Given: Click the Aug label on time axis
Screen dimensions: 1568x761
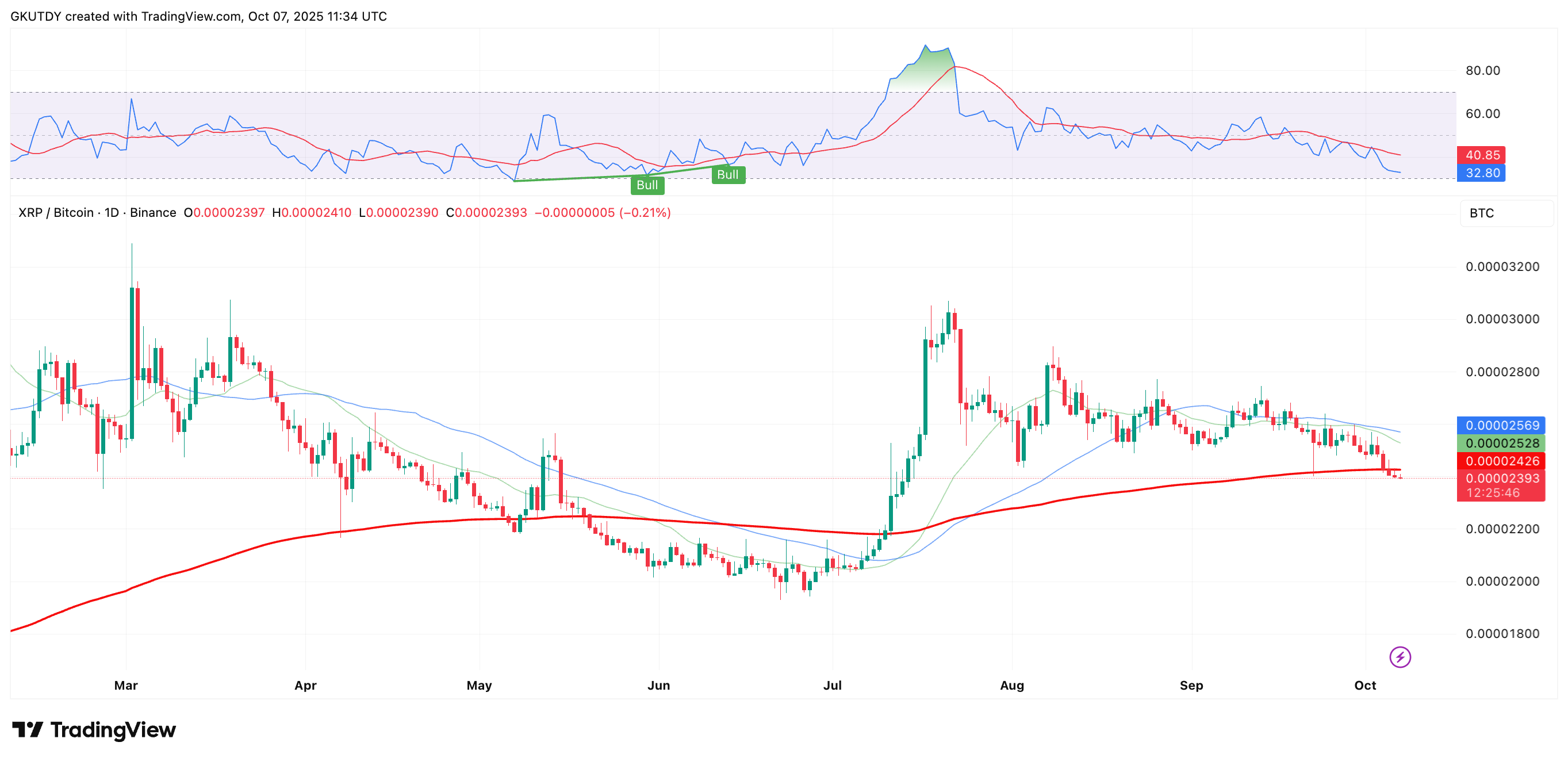Looking at the screenshot, I should coord(1011,685).
